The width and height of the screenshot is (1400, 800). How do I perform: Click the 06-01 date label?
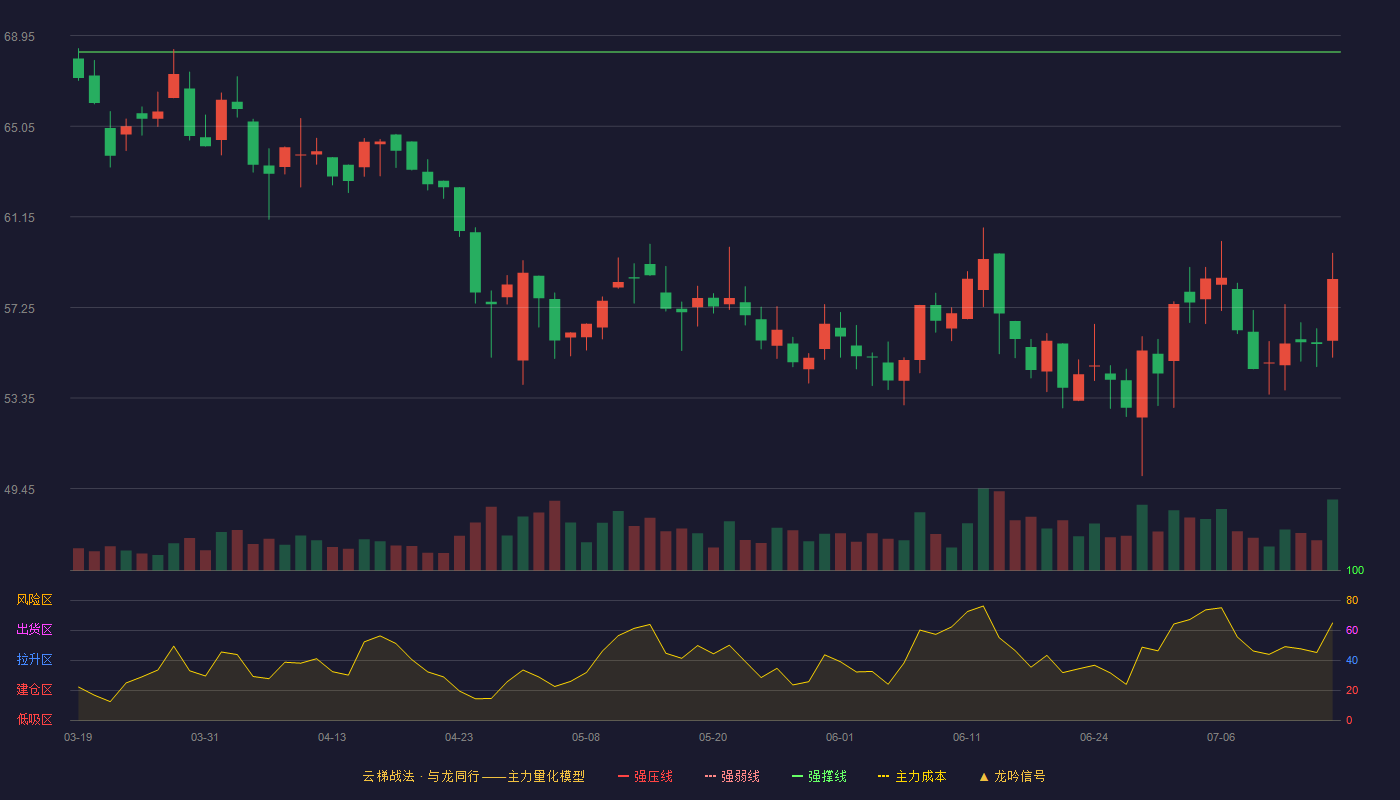click(840, 737)
